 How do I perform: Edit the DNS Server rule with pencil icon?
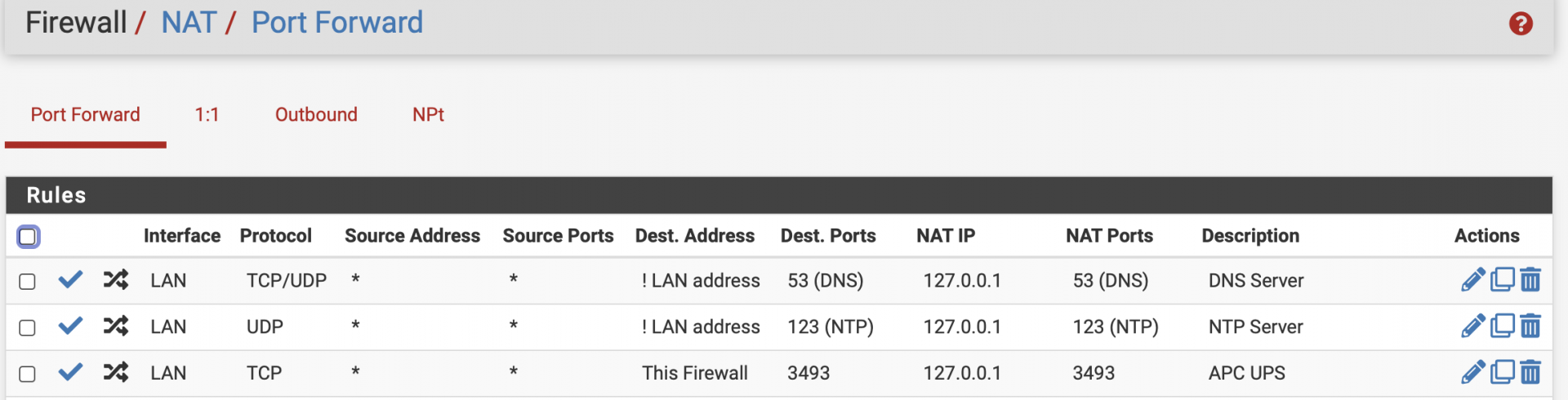click(x=1472, y=280)
